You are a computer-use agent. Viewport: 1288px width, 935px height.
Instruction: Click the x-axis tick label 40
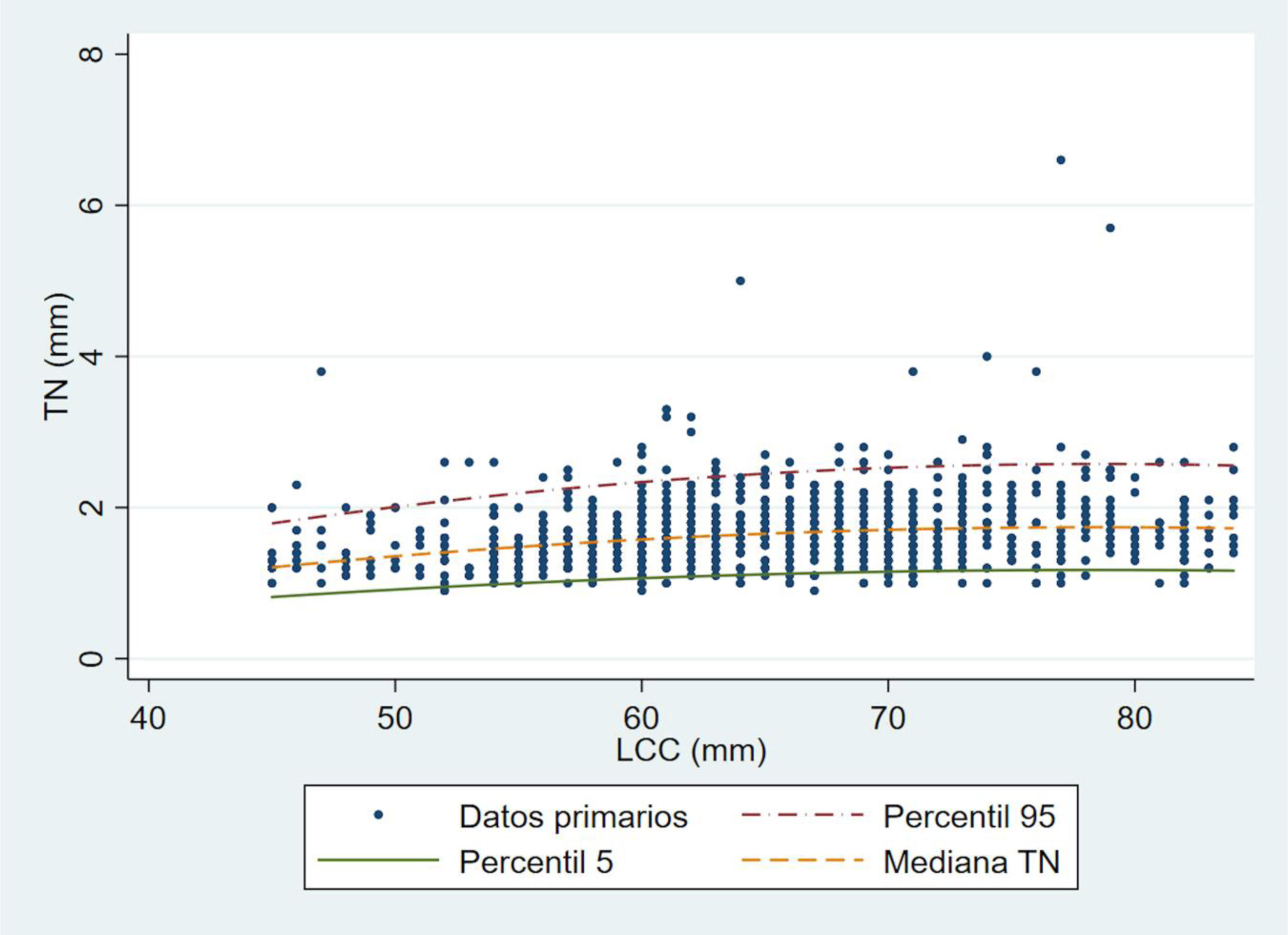(148, 718)
